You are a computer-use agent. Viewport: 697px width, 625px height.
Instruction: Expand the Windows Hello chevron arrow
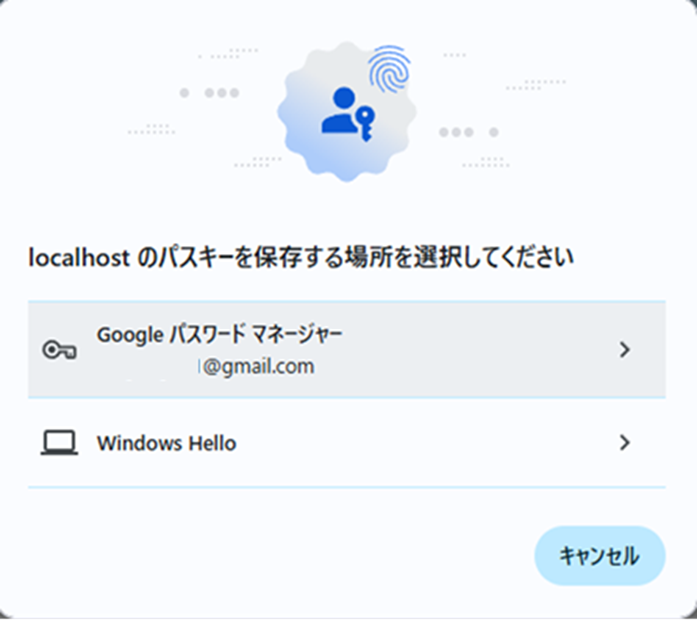pyautogui.click(x=625, y=443)
